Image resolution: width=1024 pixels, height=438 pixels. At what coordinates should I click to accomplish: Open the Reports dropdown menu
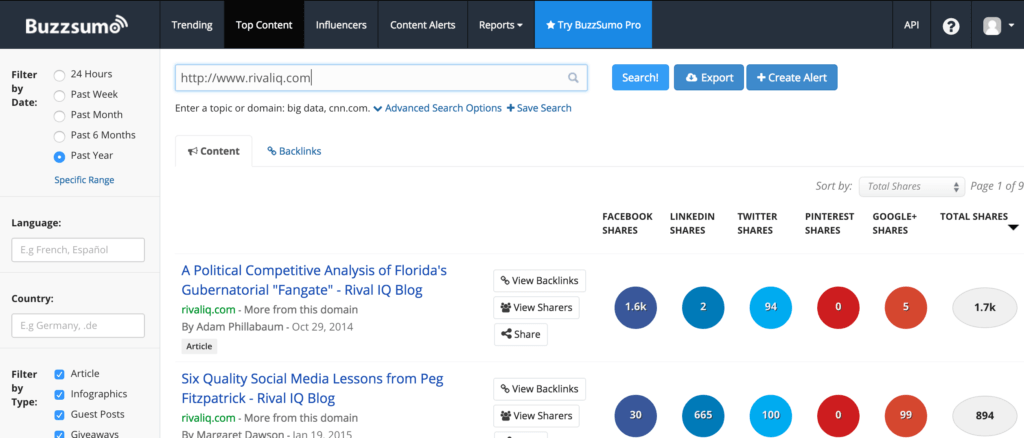coord(500,25)
